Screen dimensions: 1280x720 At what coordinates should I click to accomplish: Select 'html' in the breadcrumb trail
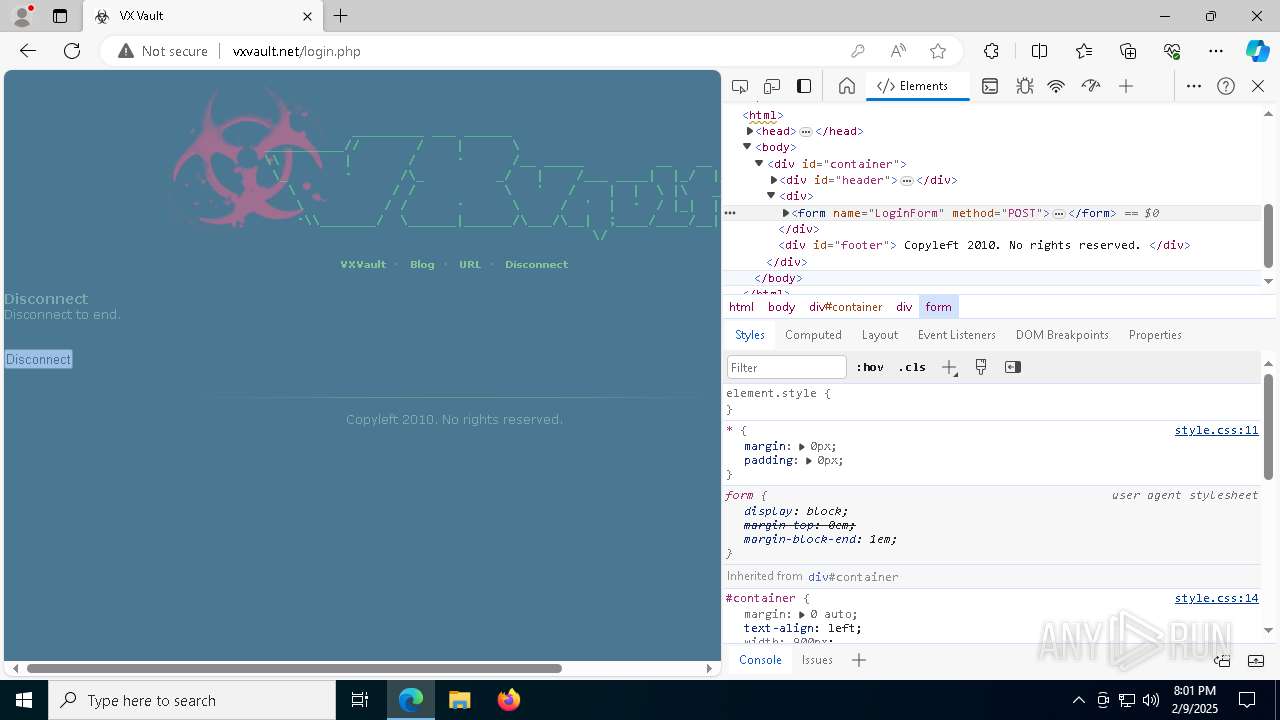[x=741, y=307]
